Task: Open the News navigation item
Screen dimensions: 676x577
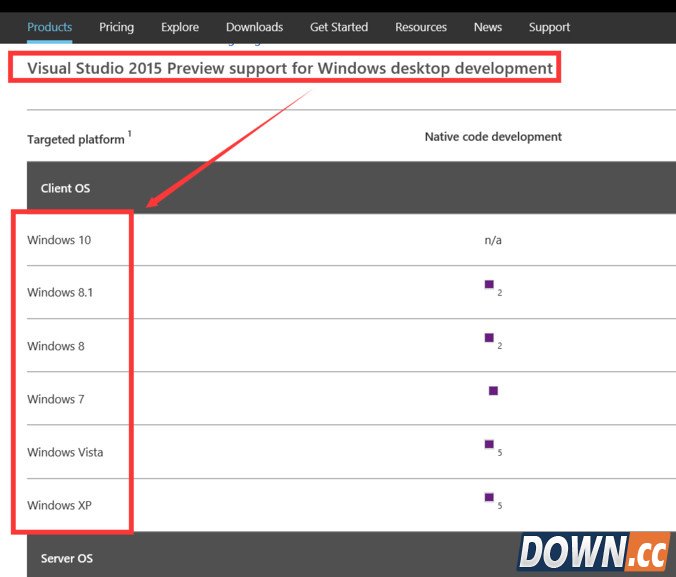Action: coord(488,27)
